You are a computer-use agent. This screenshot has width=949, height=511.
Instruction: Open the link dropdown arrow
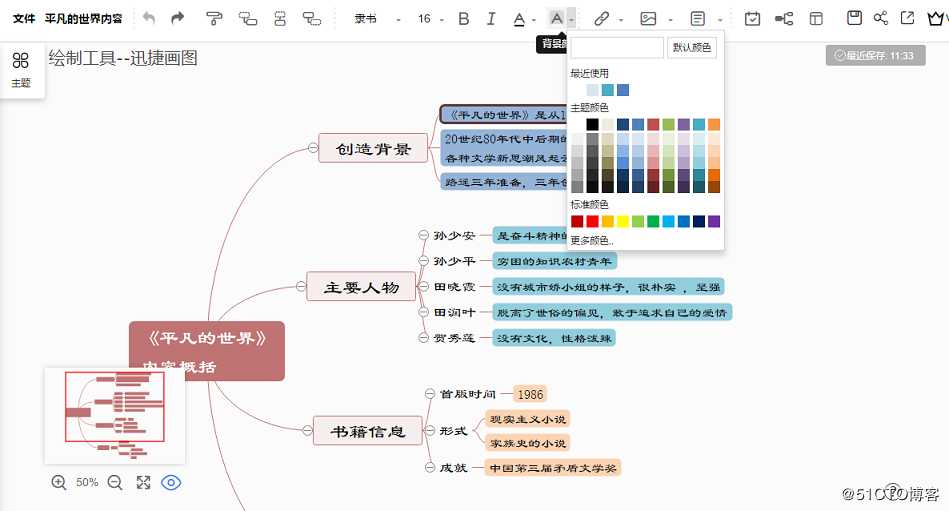[x=621, y=20]
